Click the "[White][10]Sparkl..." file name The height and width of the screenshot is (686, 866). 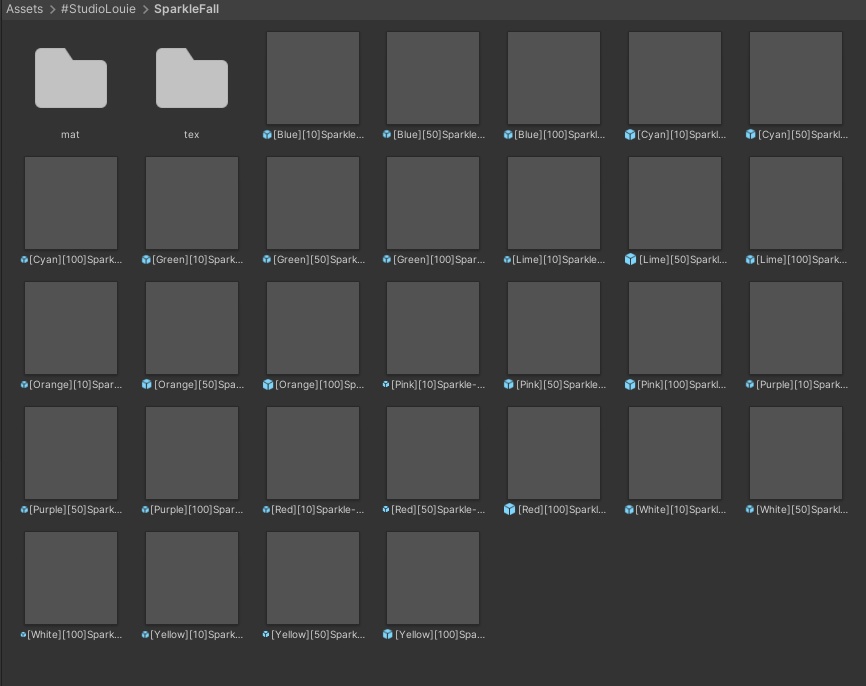pyautogui.click(x=681, y=510)
